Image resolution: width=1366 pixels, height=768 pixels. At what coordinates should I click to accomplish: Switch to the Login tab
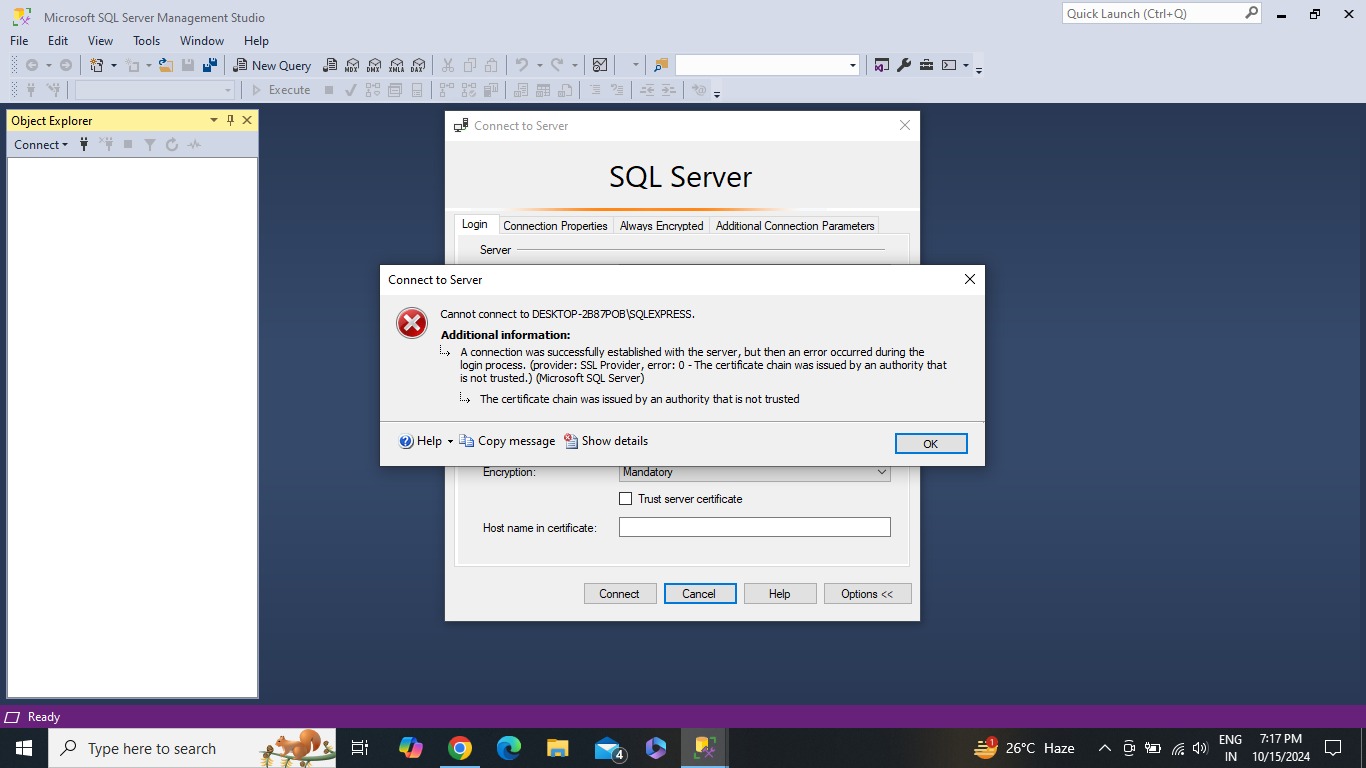click(x=475, y=225)
